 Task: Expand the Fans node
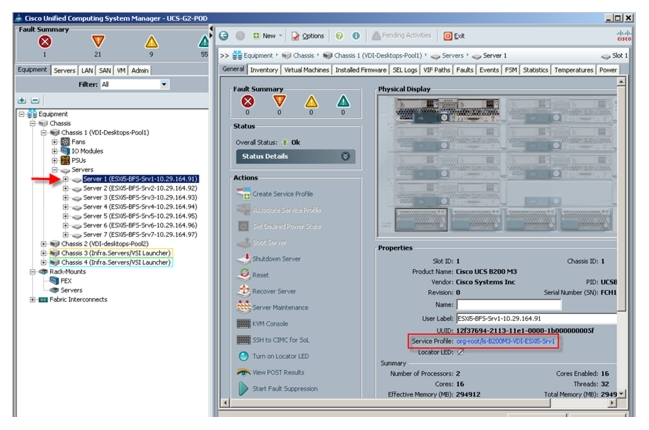click(54, 142)
